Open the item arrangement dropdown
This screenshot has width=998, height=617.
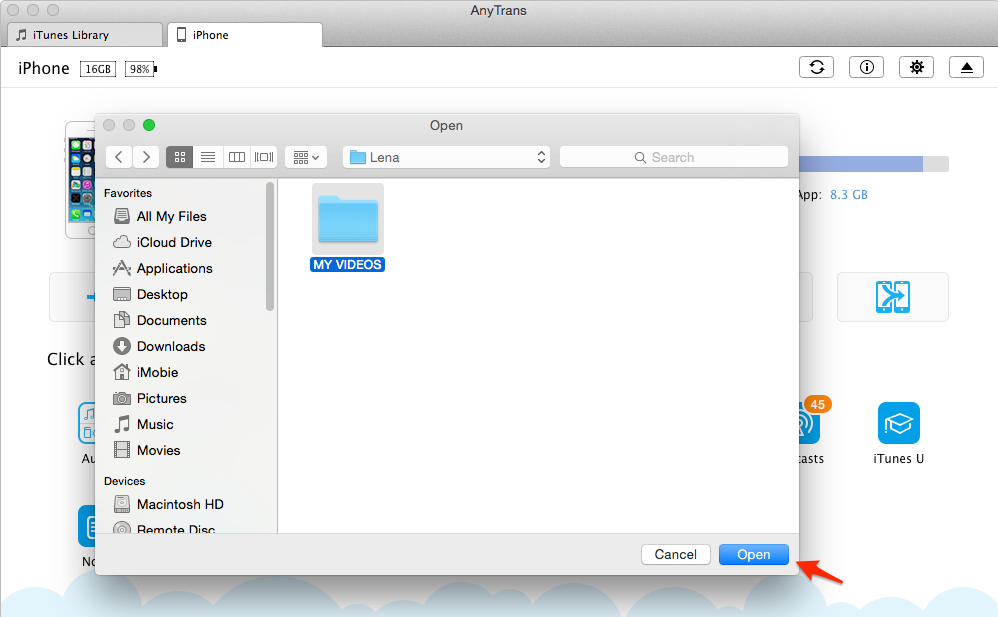click(x=306, y=157)
